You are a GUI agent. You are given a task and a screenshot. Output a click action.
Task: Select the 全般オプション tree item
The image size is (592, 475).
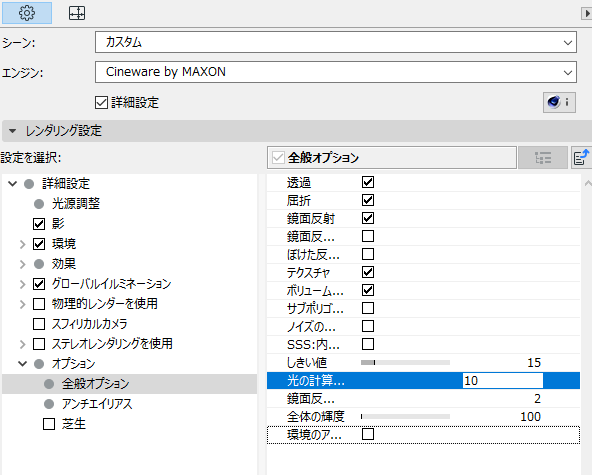coord(96,384)
